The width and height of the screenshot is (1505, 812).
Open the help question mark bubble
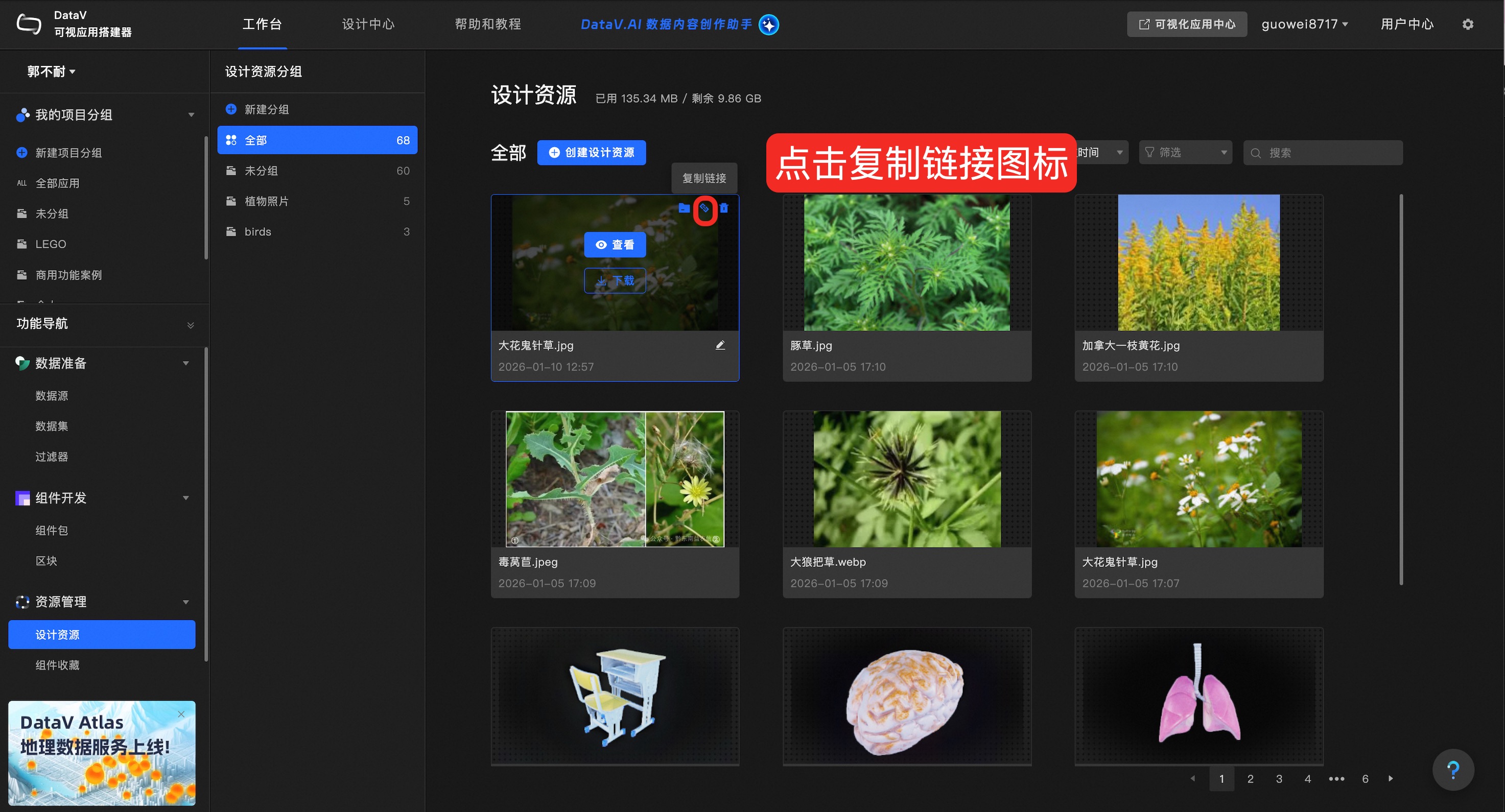coord(1452,769)
